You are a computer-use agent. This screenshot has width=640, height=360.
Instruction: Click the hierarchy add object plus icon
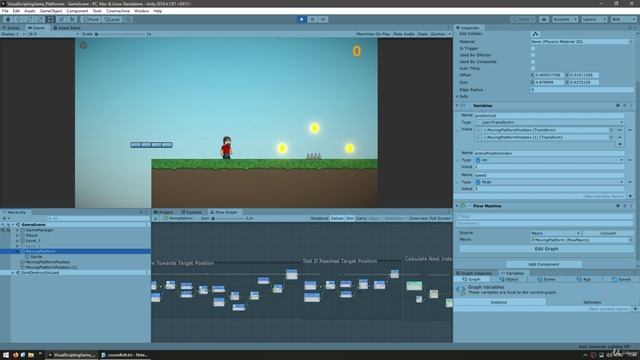(x=4, y=218)
